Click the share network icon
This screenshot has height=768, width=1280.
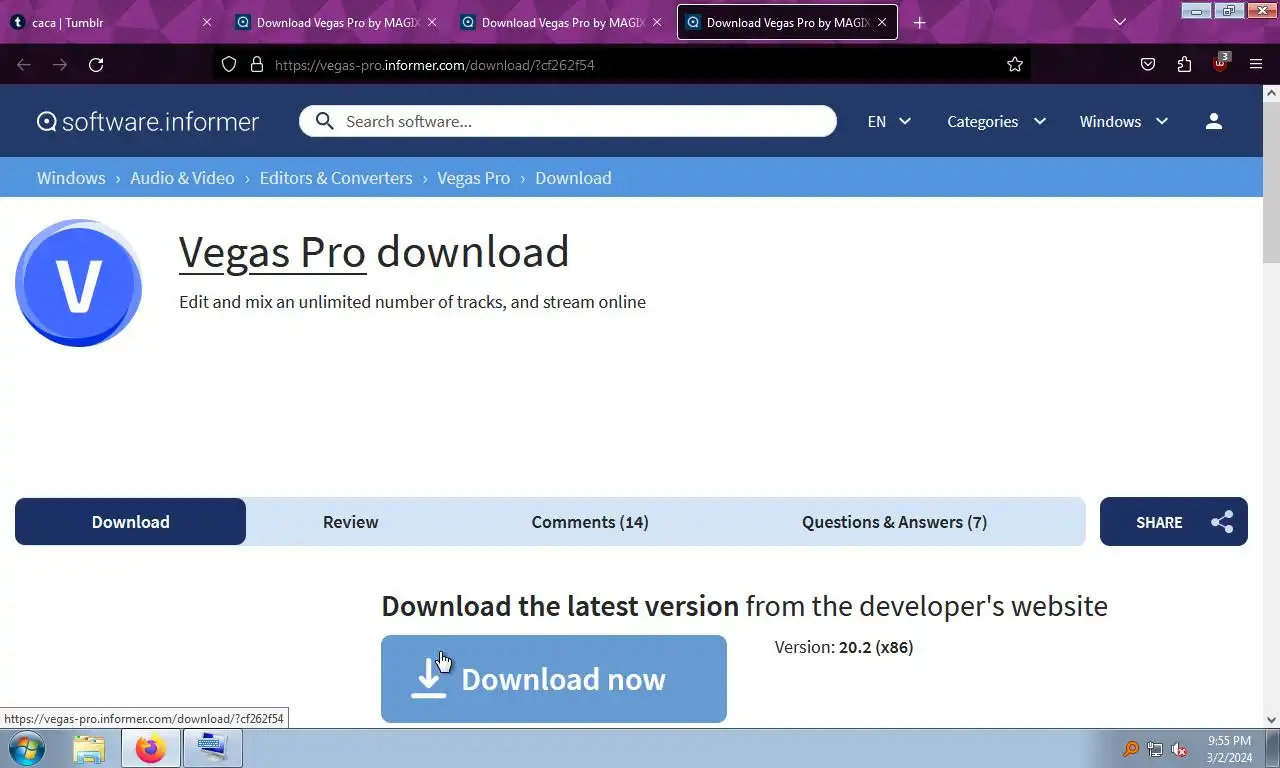pyautogui.click(x=1222, y=522)
